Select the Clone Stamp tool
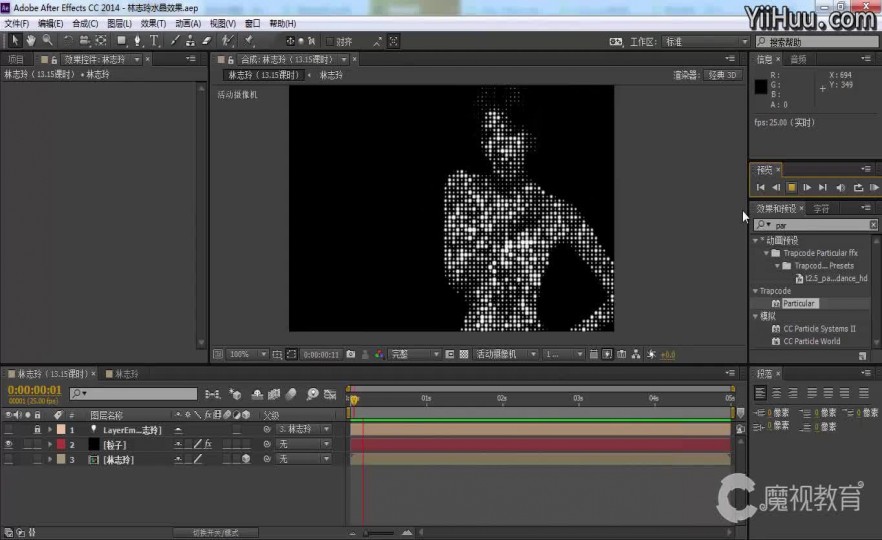 [191, 40]
